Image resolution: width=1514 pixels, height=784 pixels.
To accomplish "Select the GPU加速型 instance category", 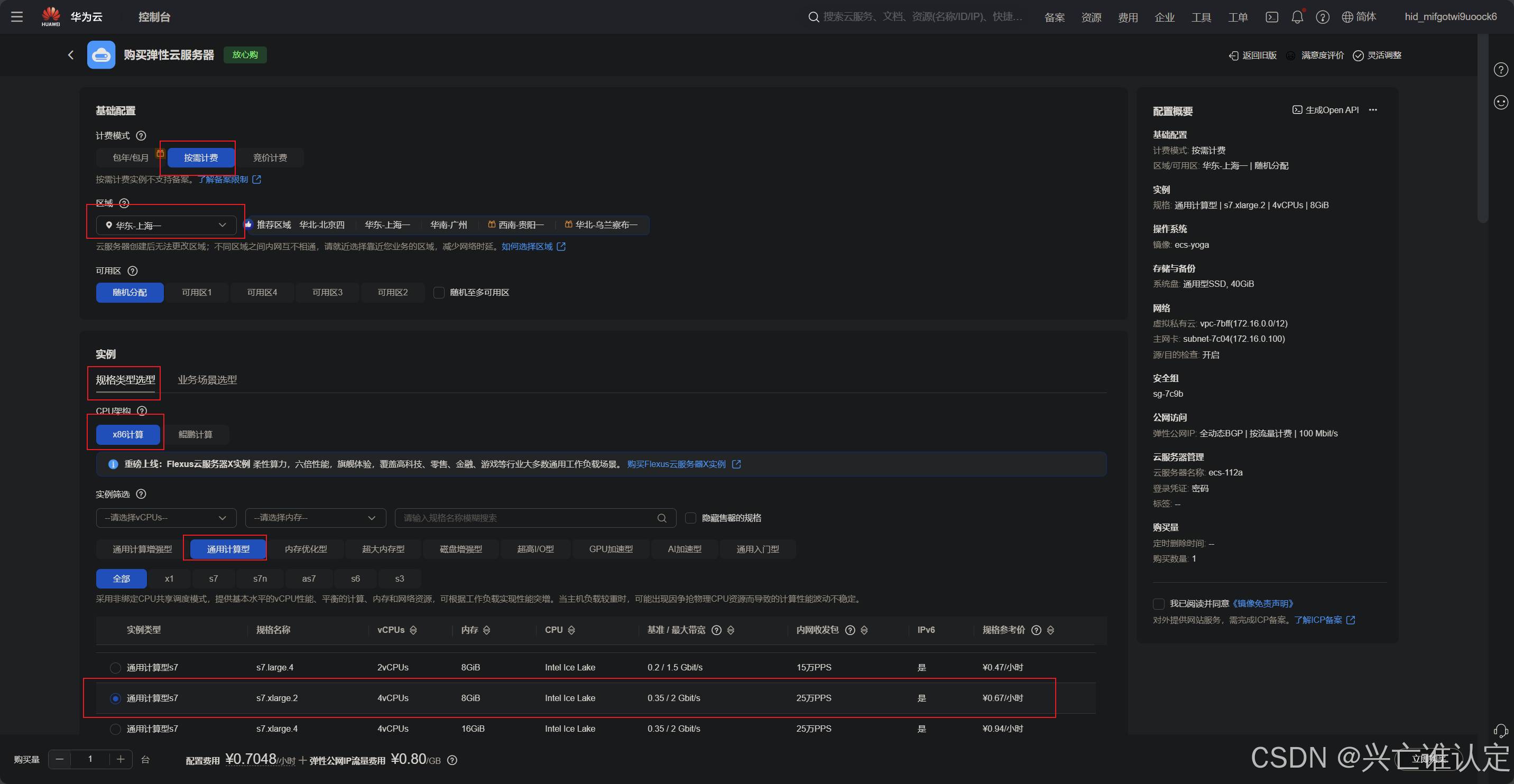I will pyautogui.click(x=611, y=549).
